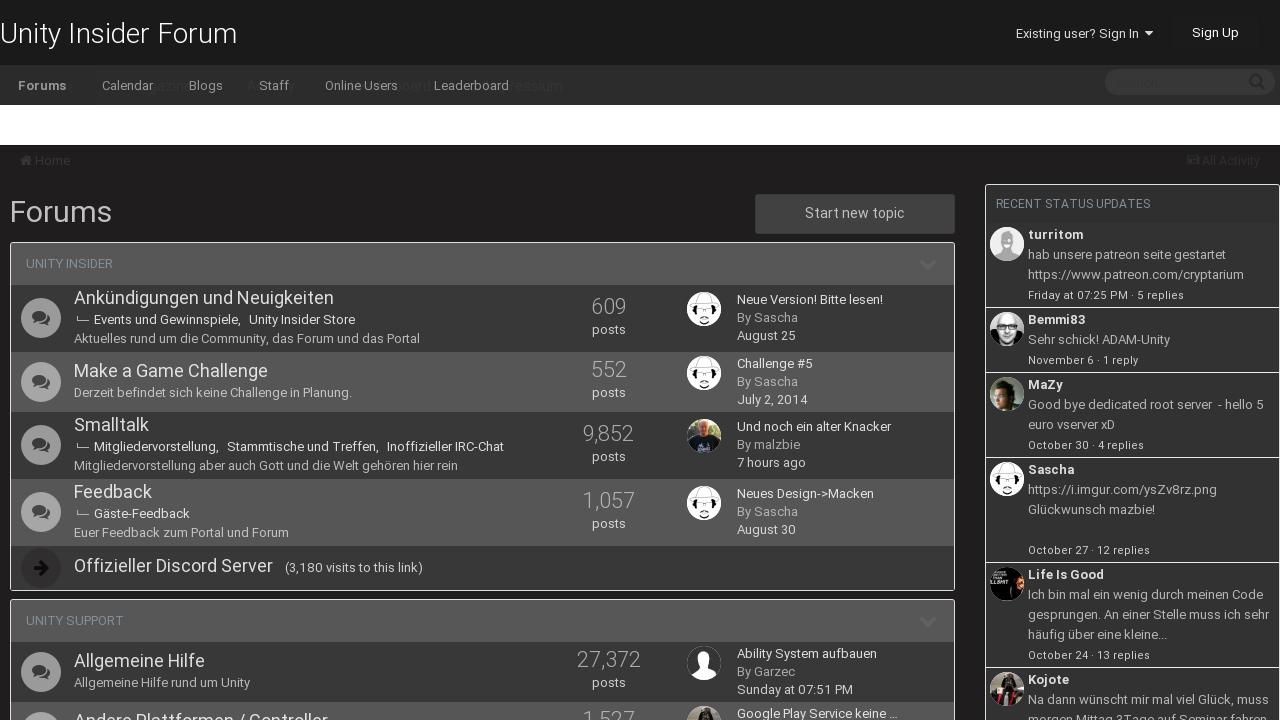Open MaZy profile name link

[x=1045, y=385]
